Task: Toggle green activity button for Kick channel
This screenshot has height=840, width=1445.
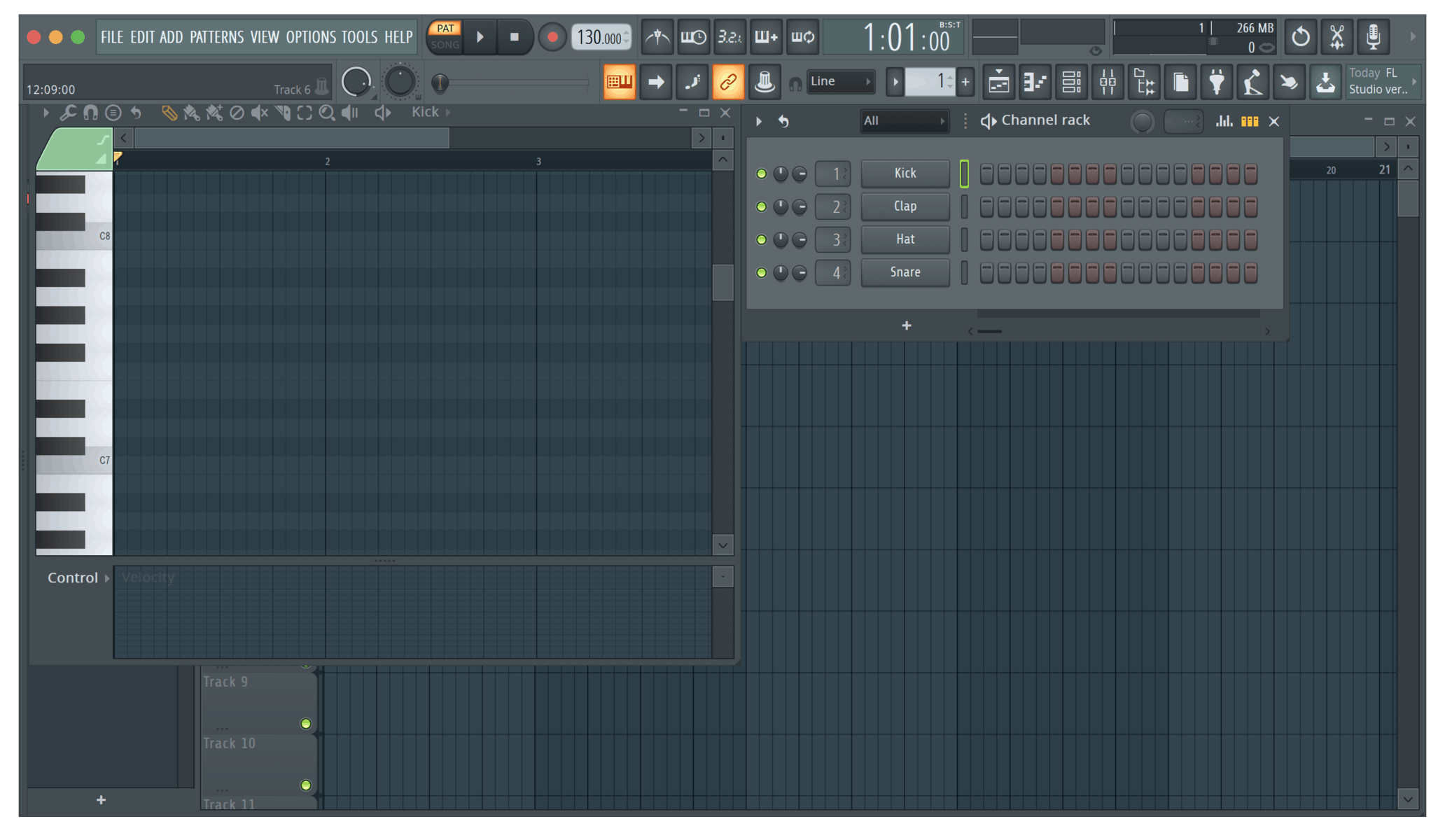Action: [x=760, y=173]
